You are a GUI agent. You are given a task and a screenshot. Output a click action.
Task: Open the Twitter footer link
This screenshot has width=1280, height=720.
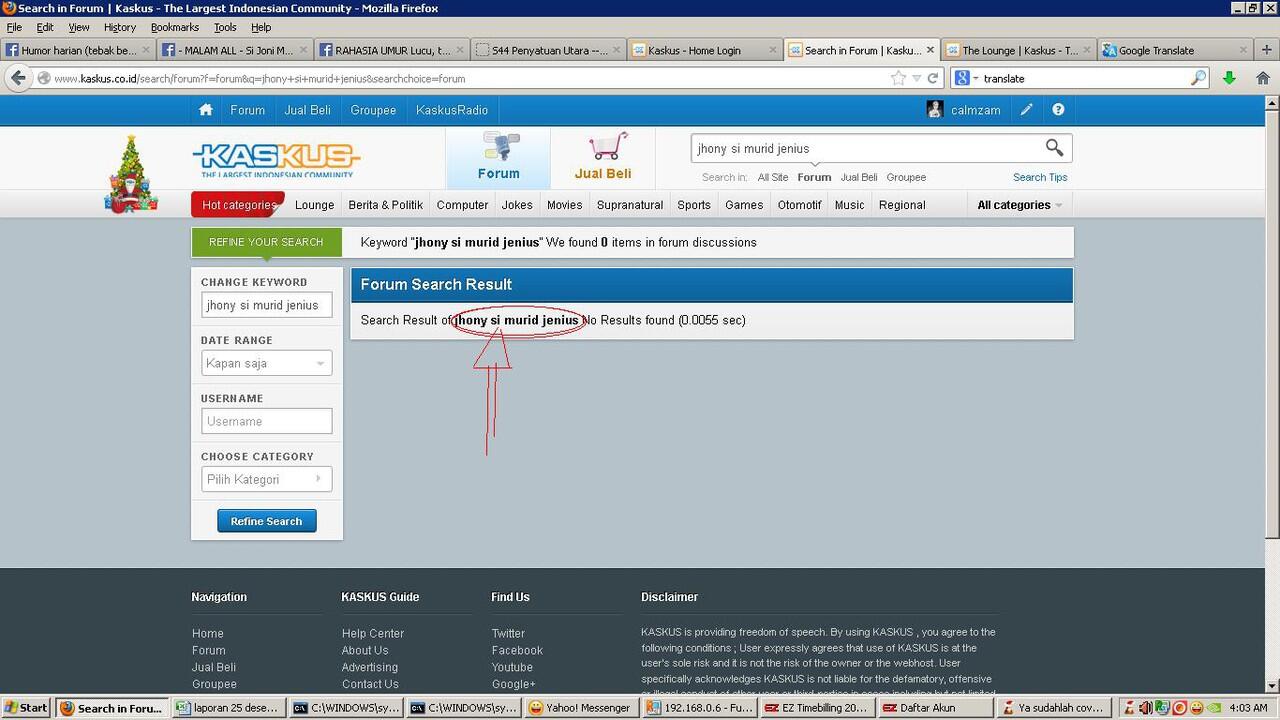pyautogui.click(x=508, y=633)
